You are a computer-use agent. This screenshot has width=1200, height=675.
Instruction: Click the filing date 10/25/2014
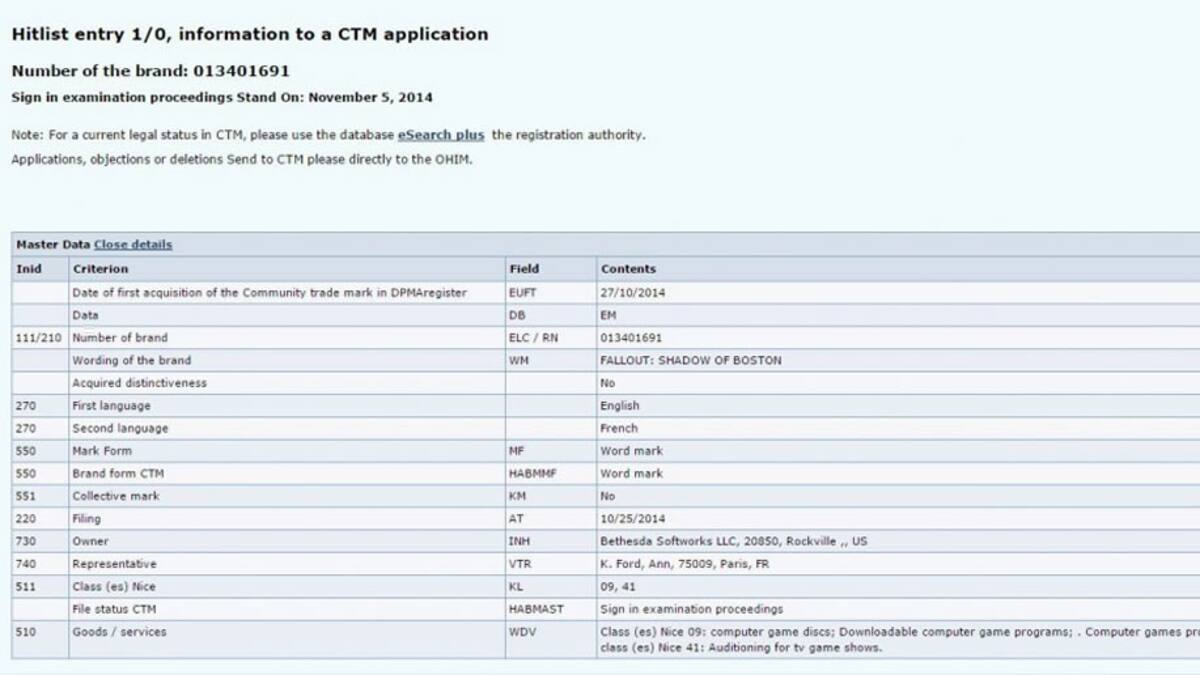coord(633,519)
